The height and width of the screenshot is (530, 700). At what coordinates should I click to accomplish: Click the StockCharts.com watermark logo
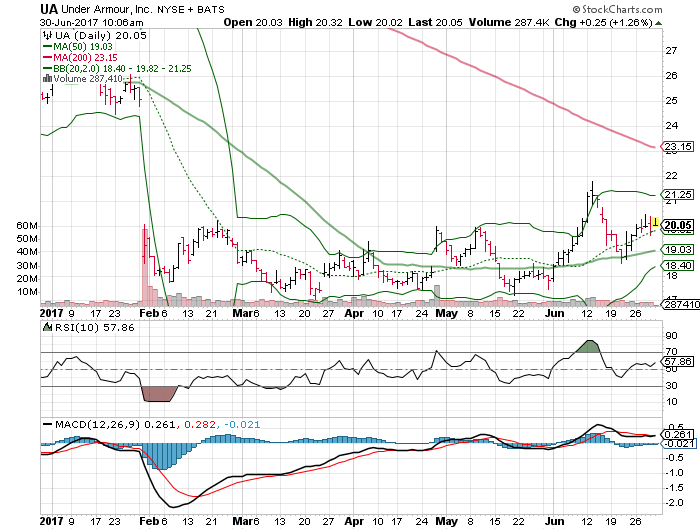(617, 9)
